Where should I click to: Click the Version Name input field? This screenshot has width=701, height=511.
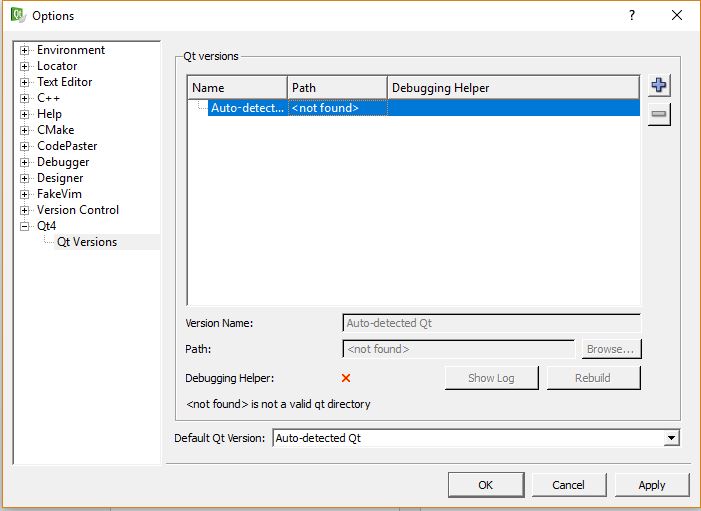tap(491, 323)
